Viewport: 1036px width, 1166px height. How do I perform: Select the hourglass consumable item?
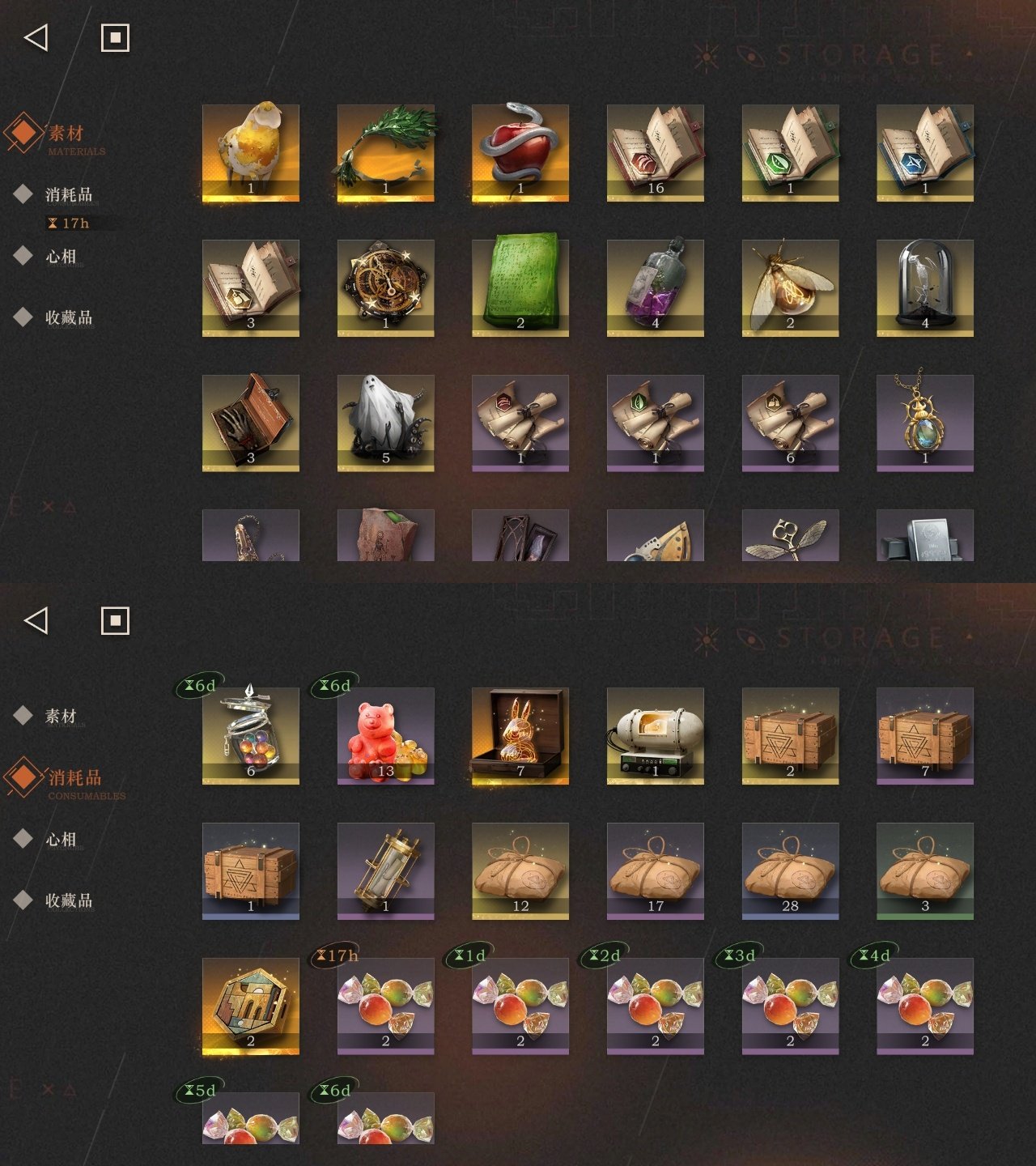385,871
